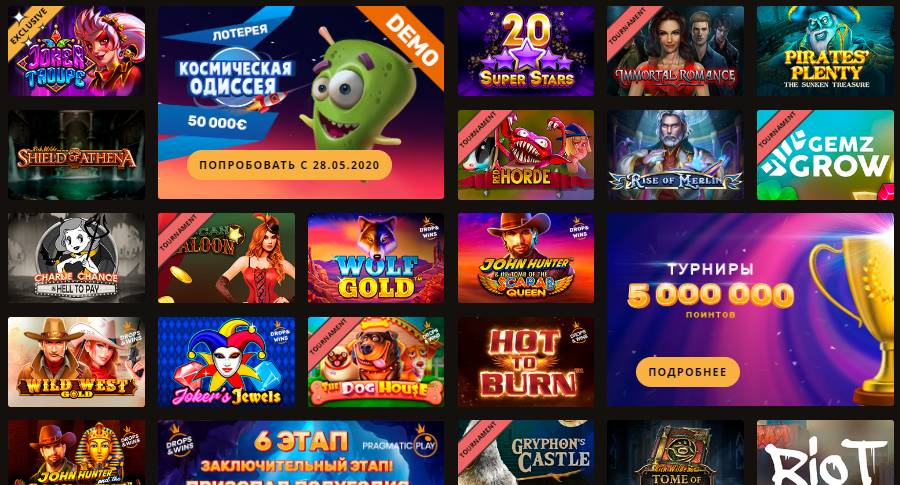The width and height of the screenshot is (900, 485).
Task: Launch Shield of Athena slot
Action: pos(76,155)
